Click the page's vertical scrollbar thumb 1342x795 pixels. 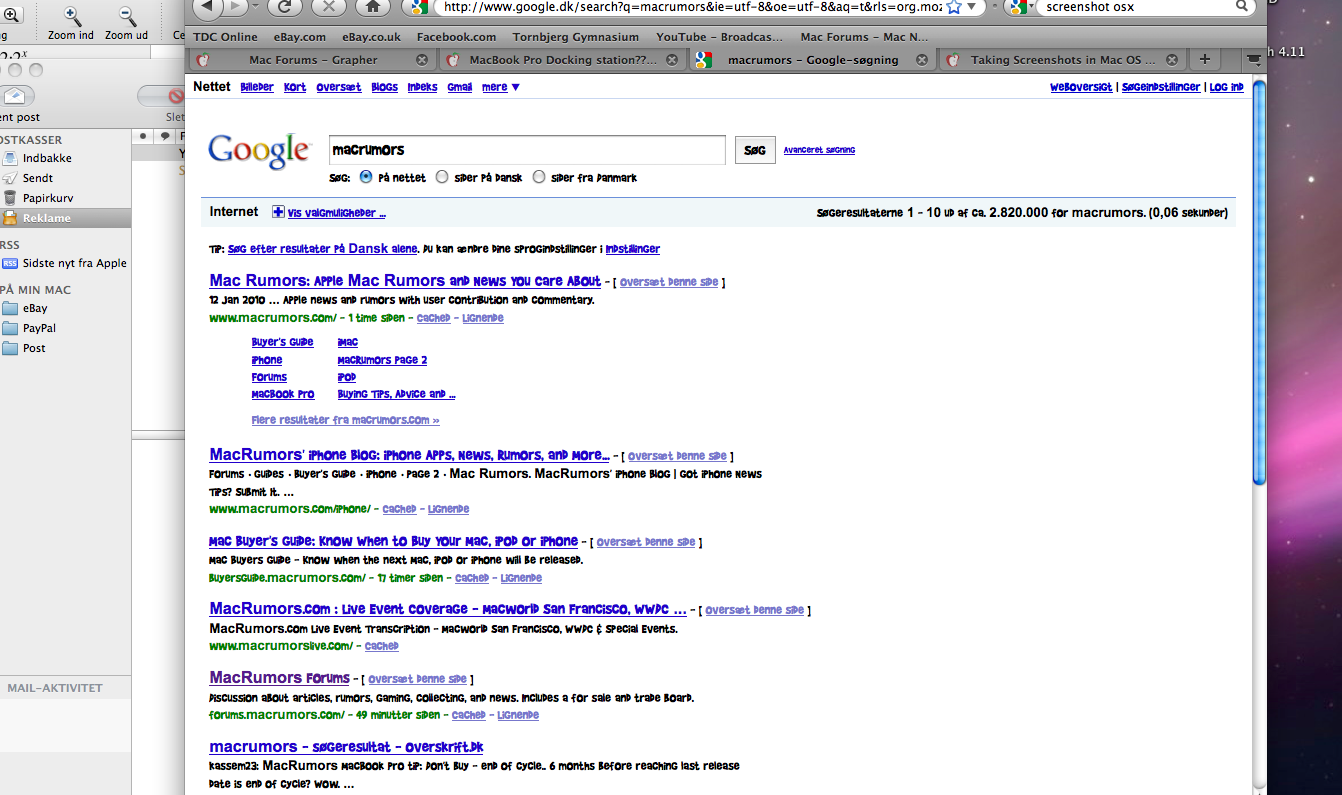[1259, 283]
